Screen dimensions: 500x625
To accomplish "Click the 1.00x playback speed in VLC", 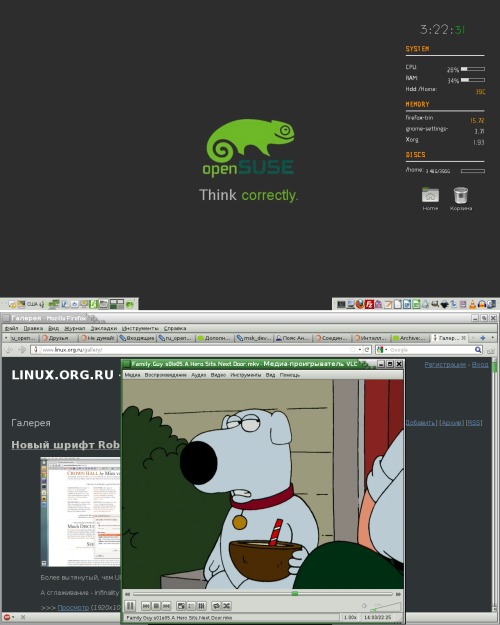I will tap(350, 617).
